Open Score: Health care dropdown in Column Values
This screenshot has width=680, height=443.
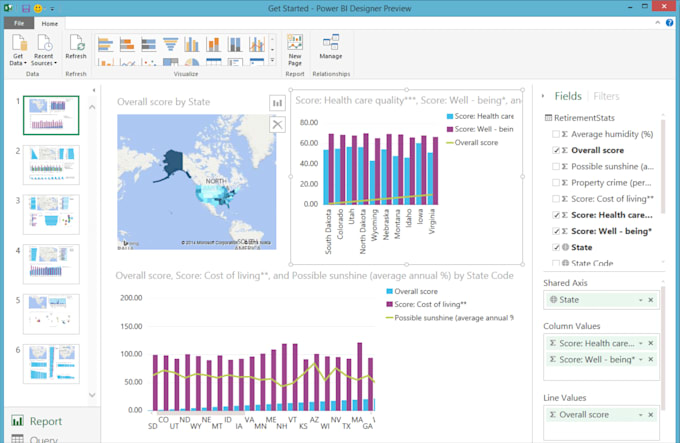pos(641,343)
